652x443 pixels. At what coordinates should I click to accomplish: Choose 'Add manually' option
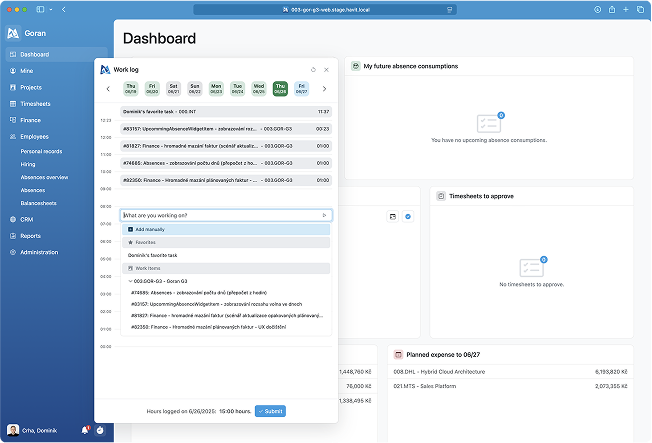coord(226,229)
